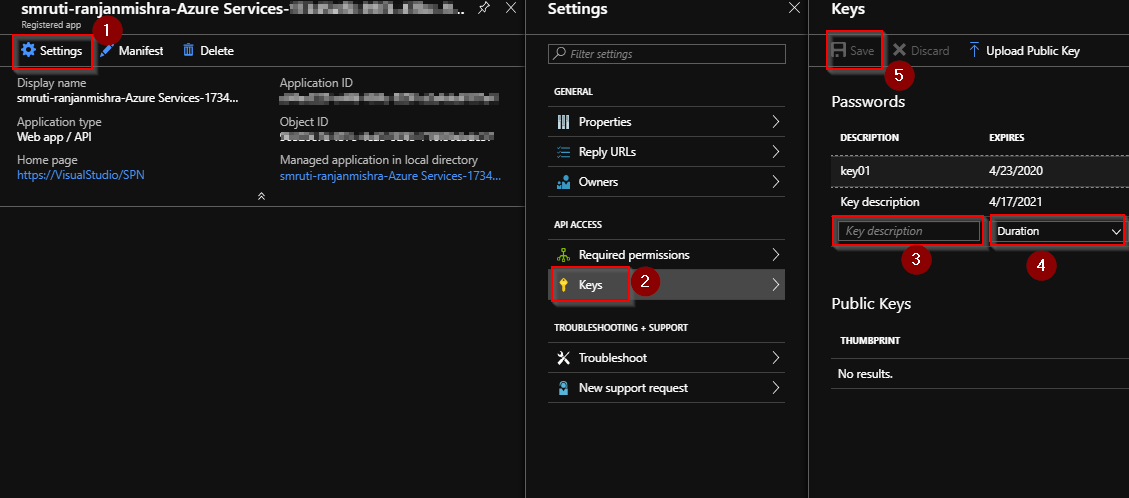Open Settings via the gear icon
Viewport: 1129px width, 498px height.
click(x=28, y=50)
